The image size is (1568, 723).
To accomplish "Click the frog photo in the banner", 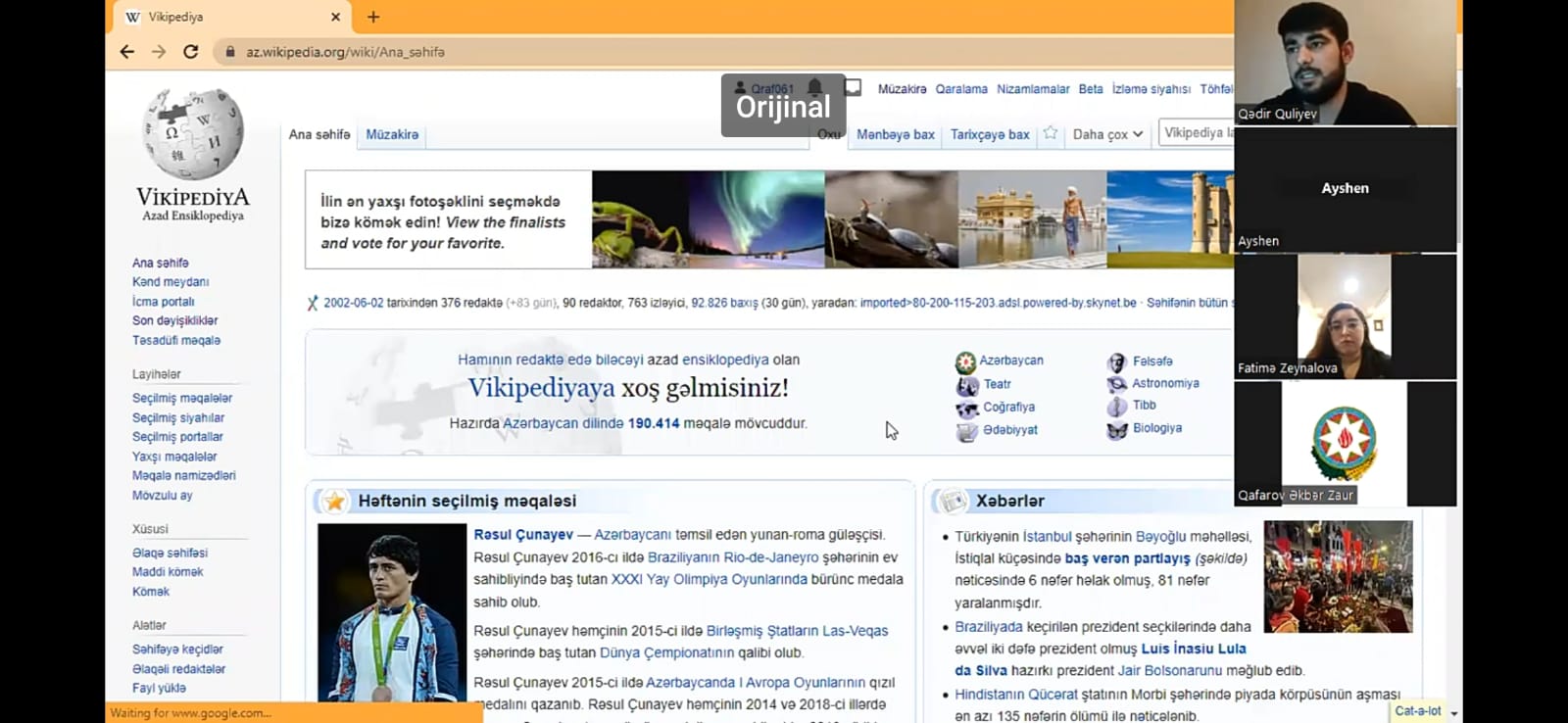I will [640, 219].
